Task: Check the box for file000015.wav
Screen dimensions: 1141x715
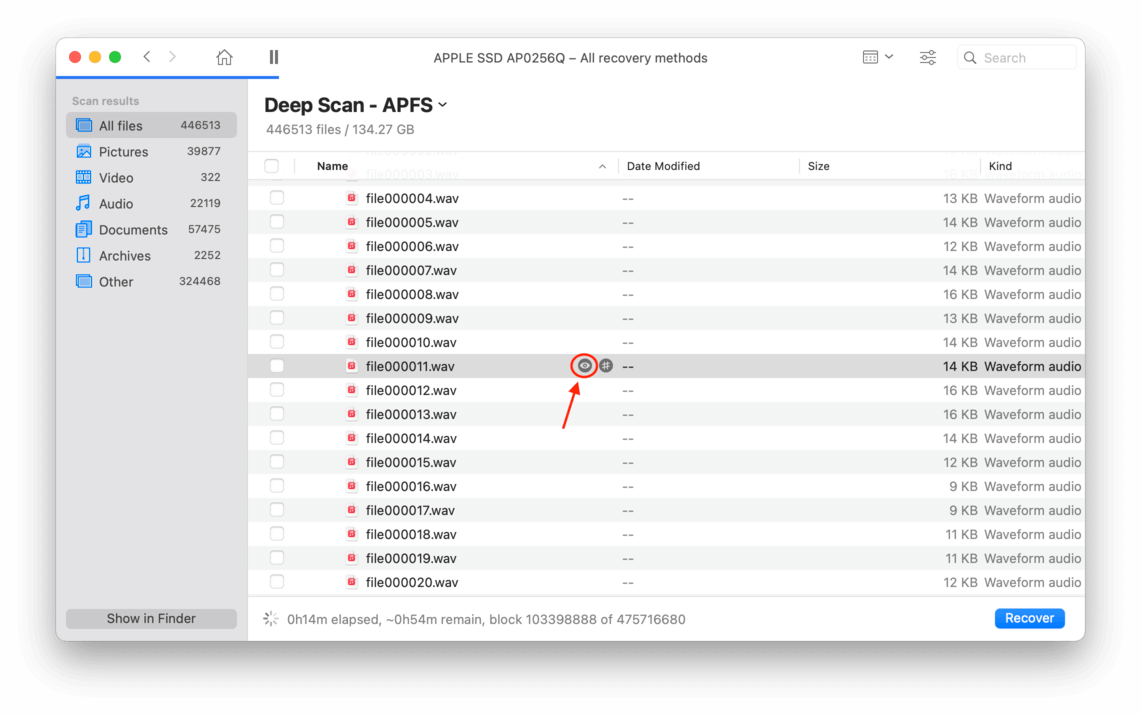Action: pyautogui.click(x=277, y=462)
